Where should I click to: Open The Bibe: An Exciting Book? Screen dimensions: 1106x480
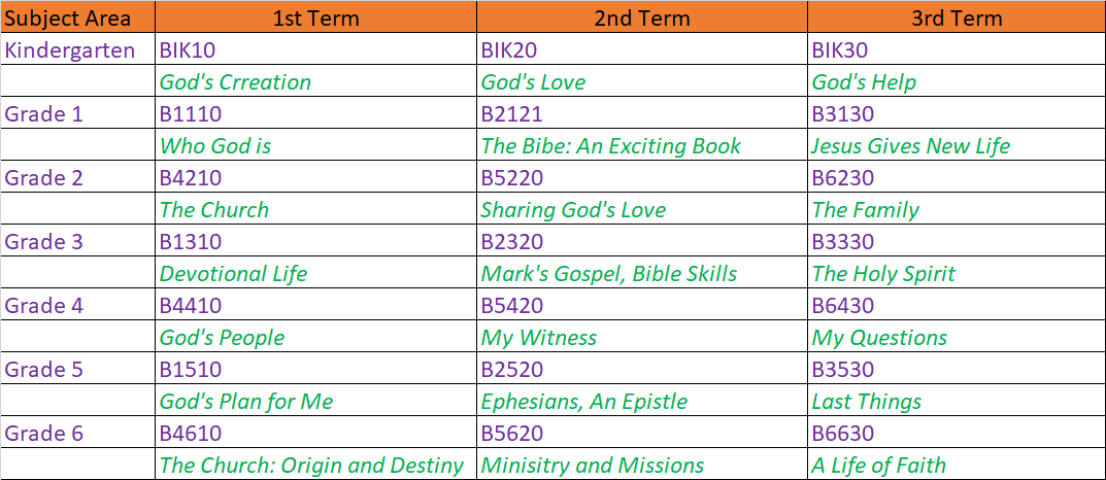click(611, 146)
